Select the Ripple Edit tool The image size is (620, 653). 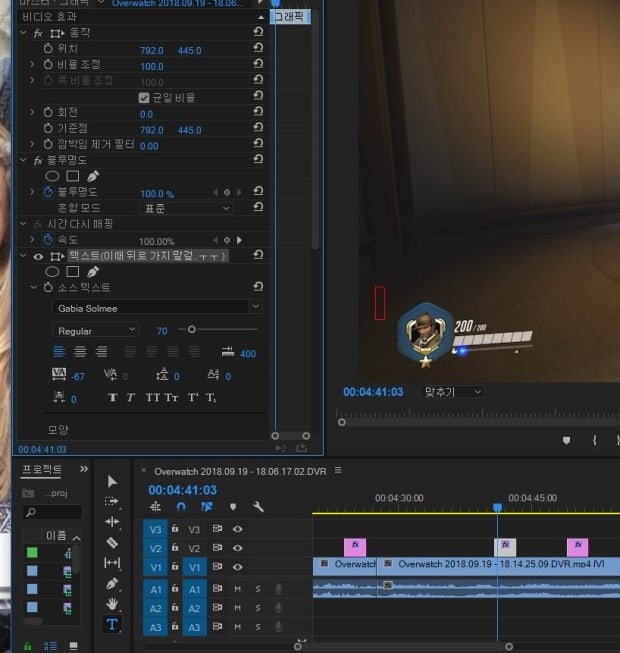pyautogui.click(x=112, y=521)
